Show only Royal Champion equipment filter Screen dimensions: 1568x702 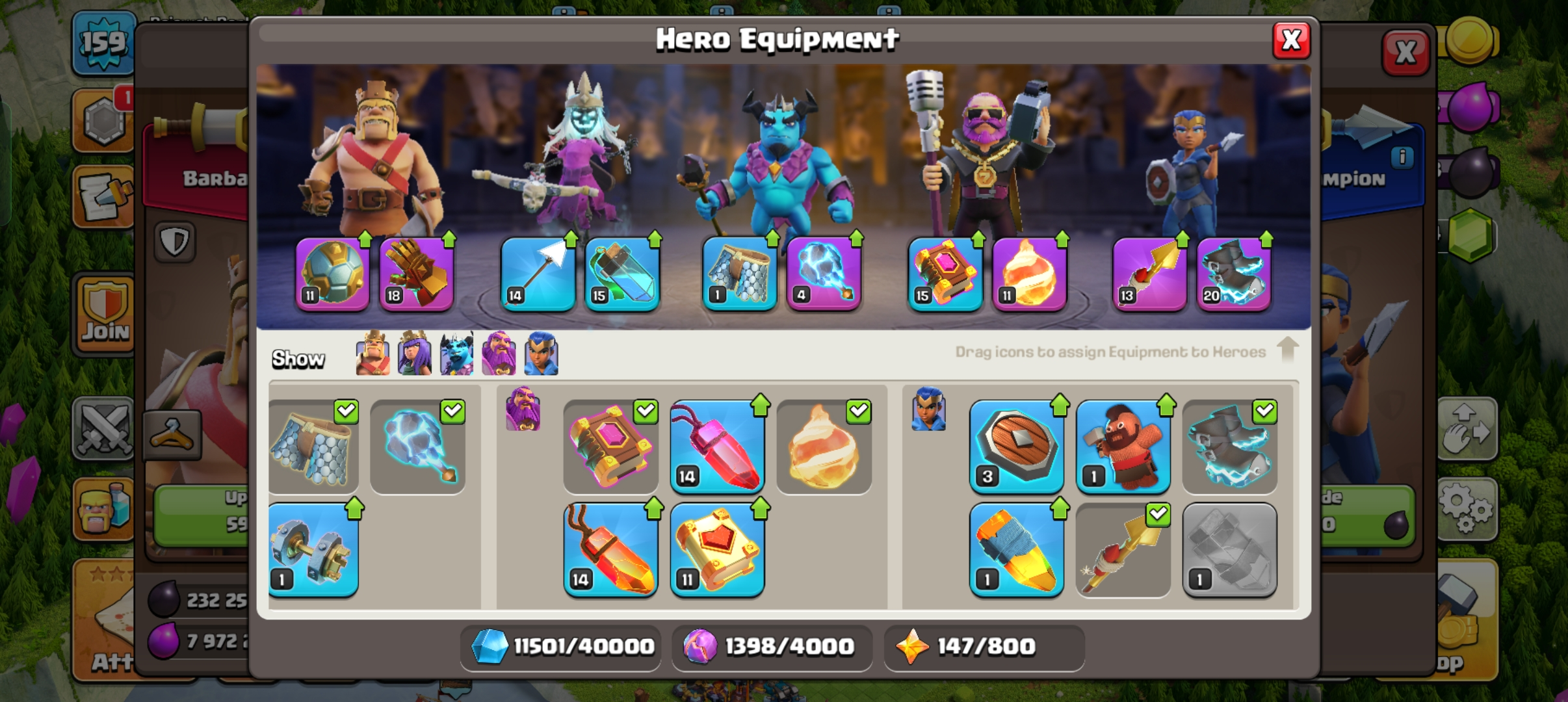point(541,354)
